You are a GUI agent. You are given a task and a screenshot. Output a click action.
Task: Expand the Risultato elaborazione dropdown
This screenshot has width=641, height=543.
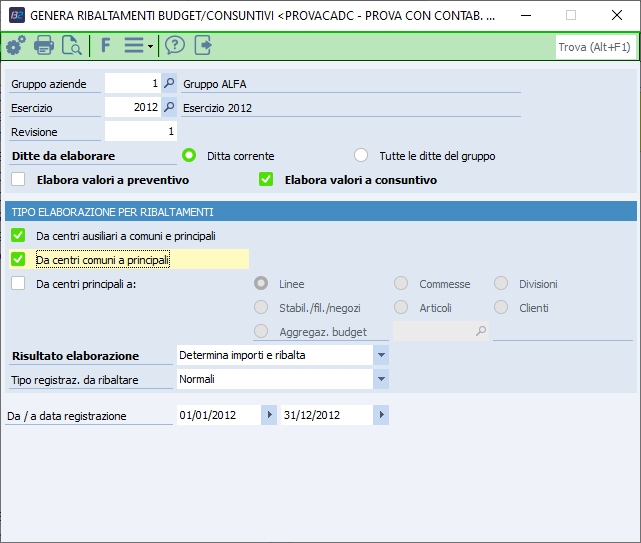381,355
